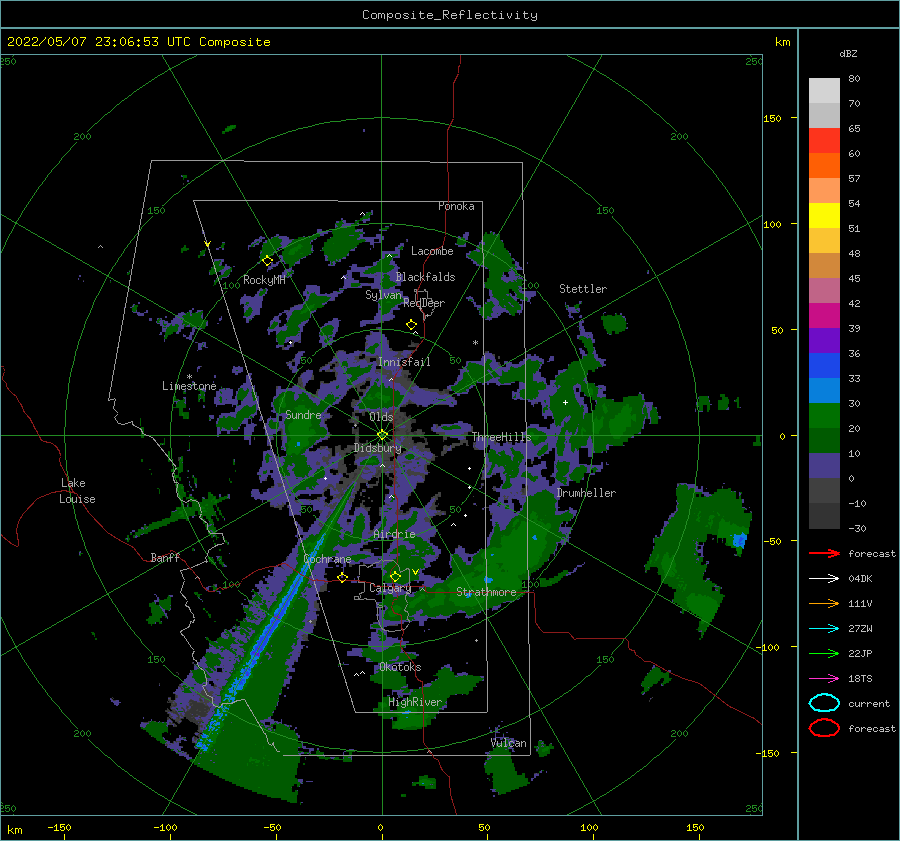Select the Limestone label

pyautogui.click(x=189, y=386)
